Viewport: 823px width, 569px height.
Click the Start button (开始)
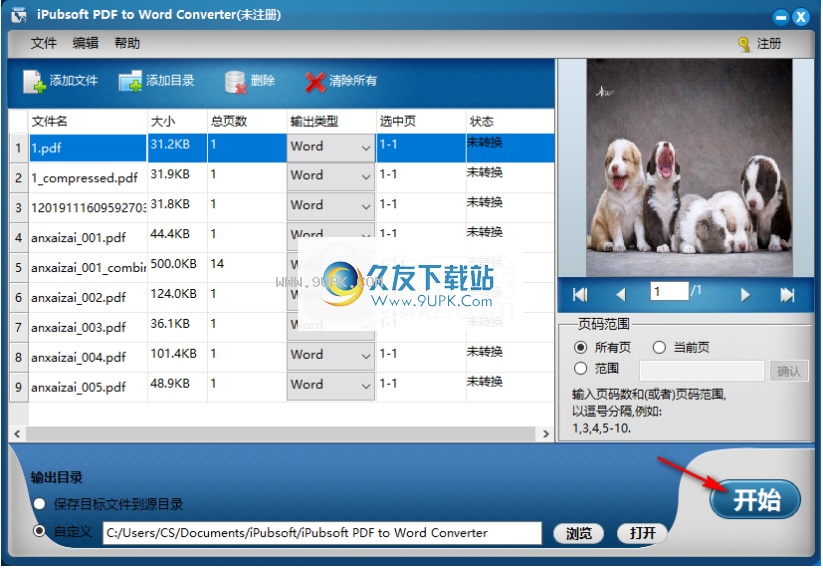pyautogui.click(x=755, y=500)
